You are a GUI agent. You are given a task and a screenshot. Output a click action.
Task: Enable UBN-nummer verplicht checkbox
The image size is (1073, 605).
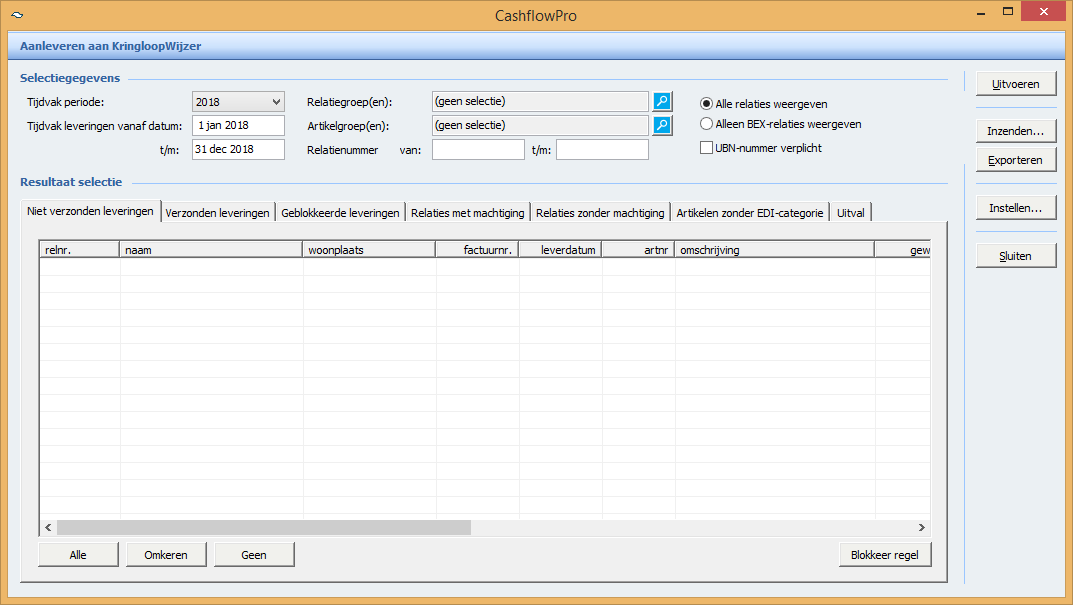click(760, 148)
